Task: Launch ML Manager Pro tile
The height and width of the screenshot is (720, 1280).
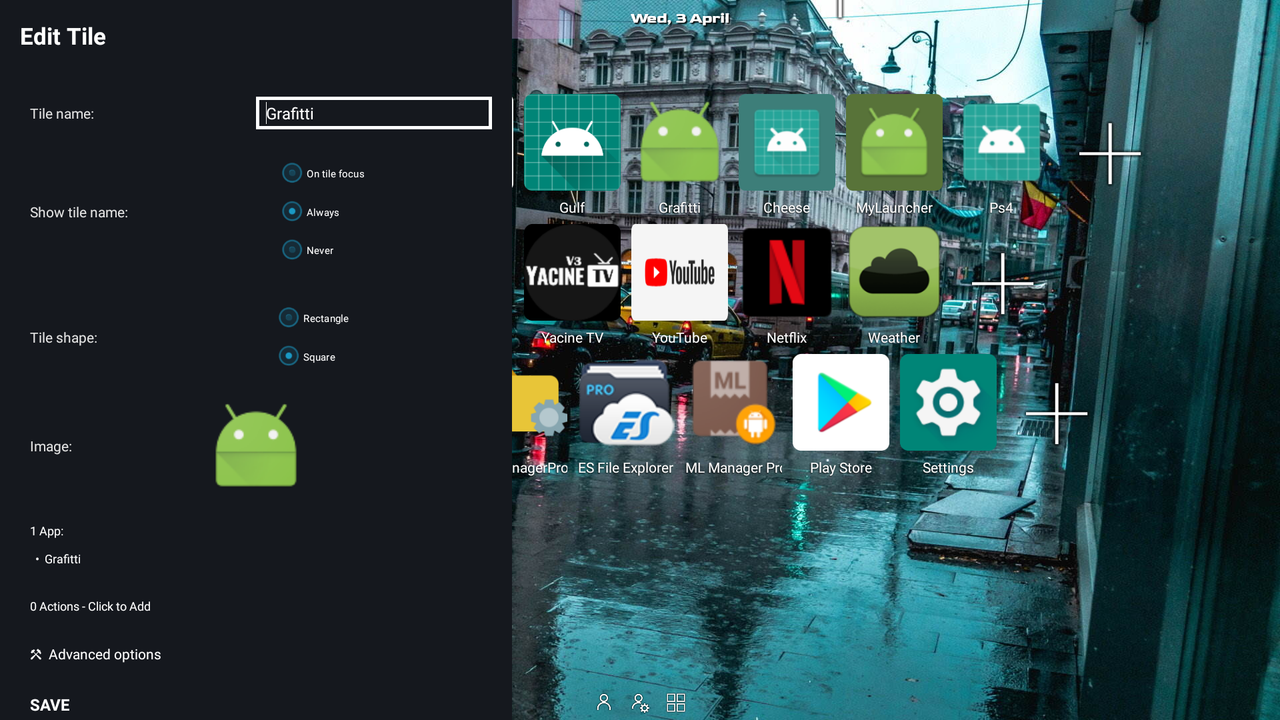Action: coord(733,402)
